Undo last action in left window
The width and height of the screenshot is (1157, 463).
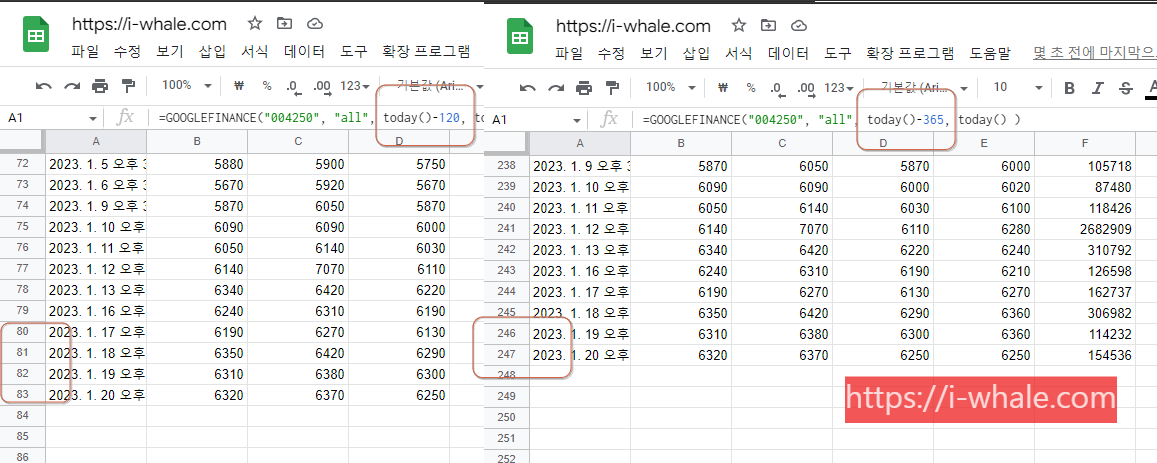[44, 86]
